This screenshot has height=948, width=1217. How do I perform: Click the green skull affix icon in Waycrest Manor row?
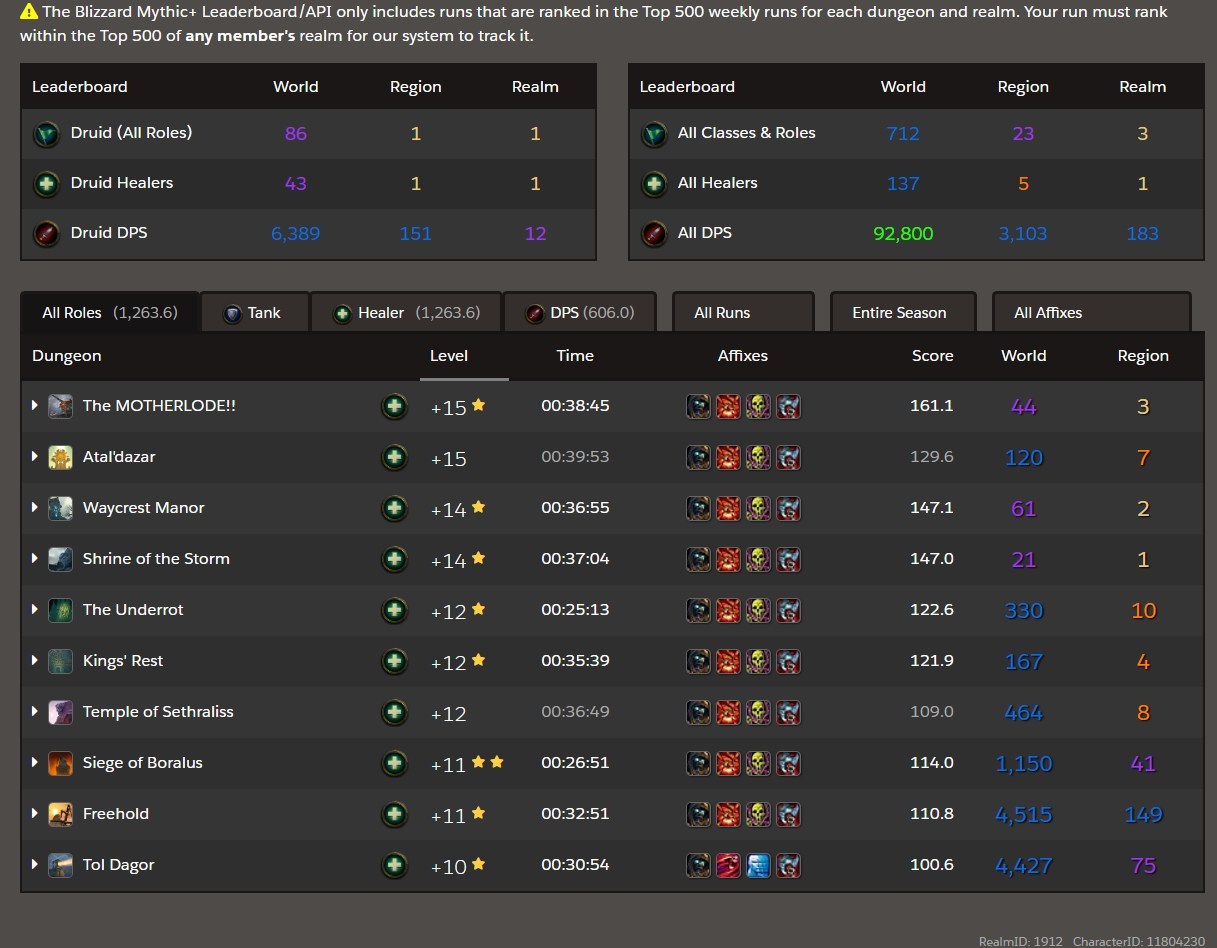(x=759, y=508)
